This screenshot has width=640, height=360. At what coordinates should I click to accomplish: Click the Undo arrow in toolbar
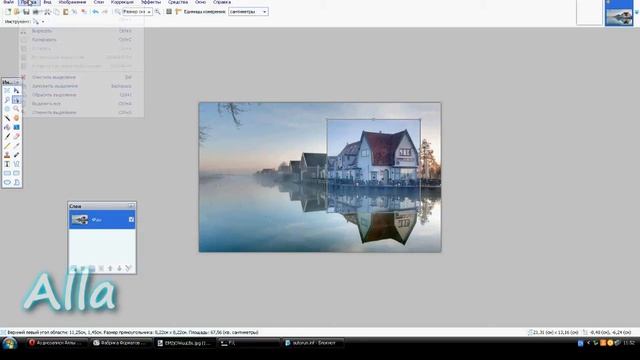(95, 12)
